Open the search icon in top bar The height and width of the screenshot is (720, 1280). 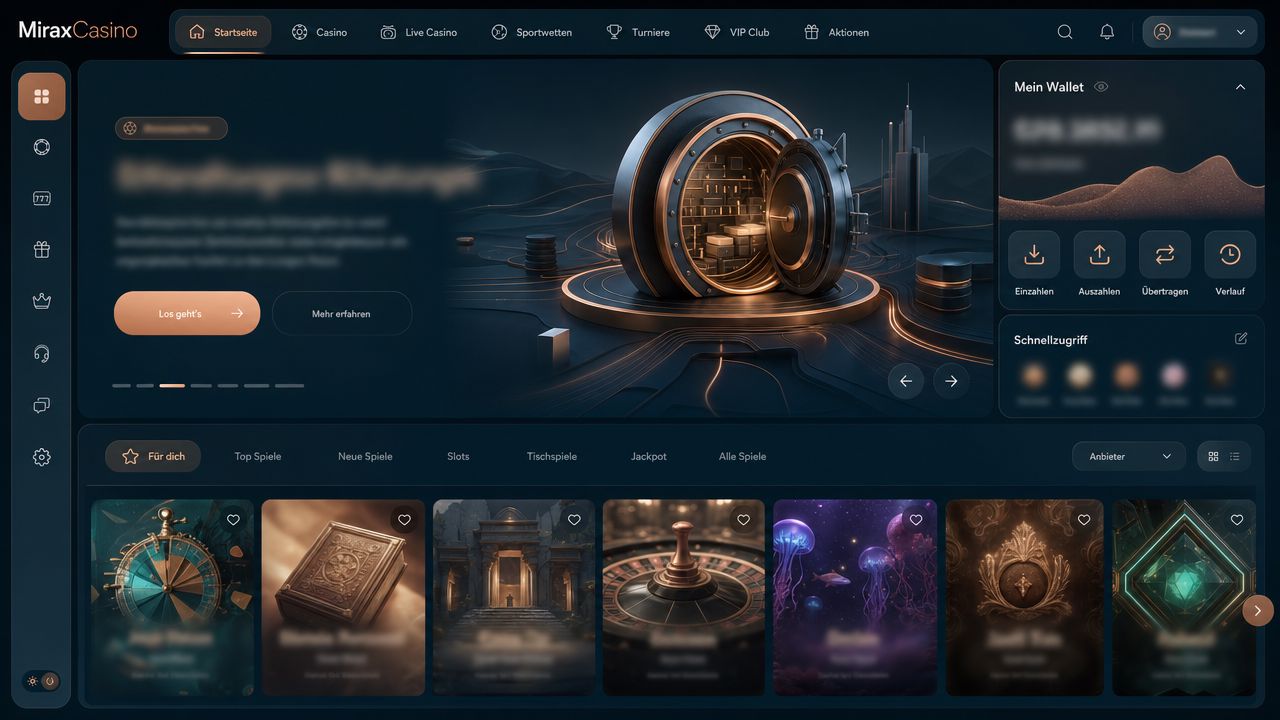click(x=1065, y=32)
